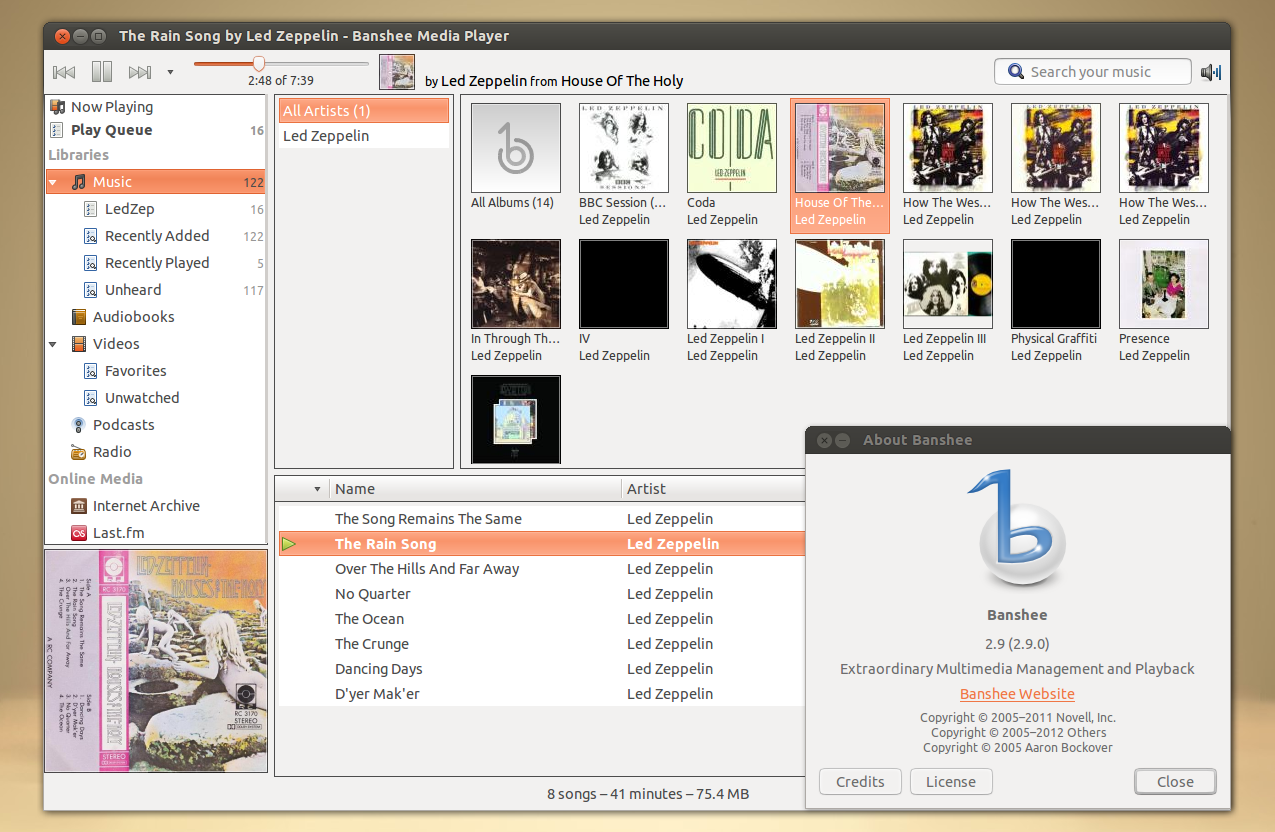Select The Rain Song track row
The width and height of the screenshot is (1275, 832).
[x=542, y=544]
